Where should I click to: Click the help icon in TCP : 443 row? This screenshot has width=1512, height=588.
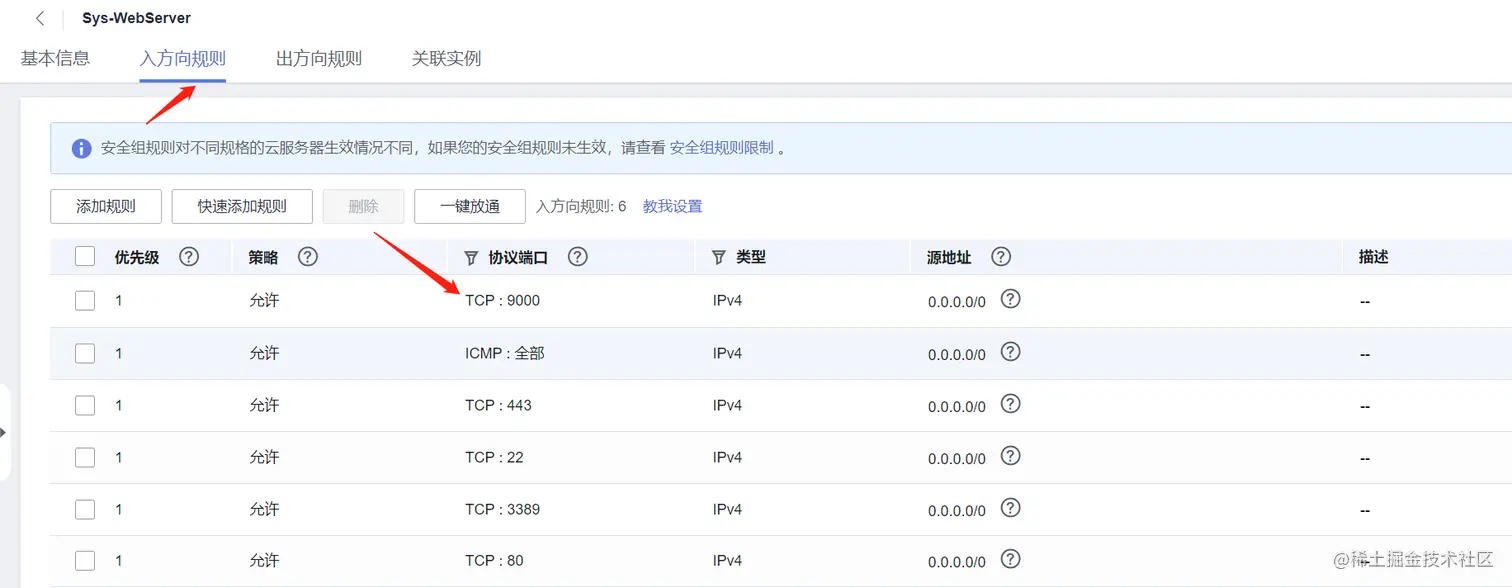click(x=1011, y=403)
